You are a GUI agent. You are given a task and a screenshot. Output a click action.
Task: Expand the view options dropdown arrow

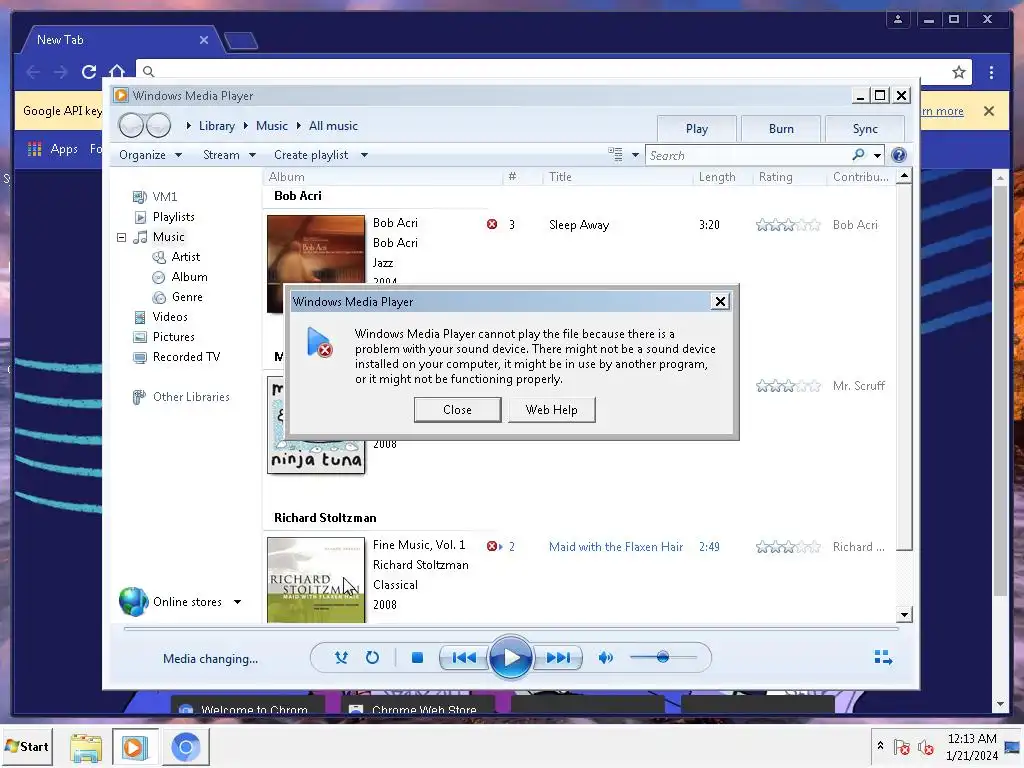[635, 155]
